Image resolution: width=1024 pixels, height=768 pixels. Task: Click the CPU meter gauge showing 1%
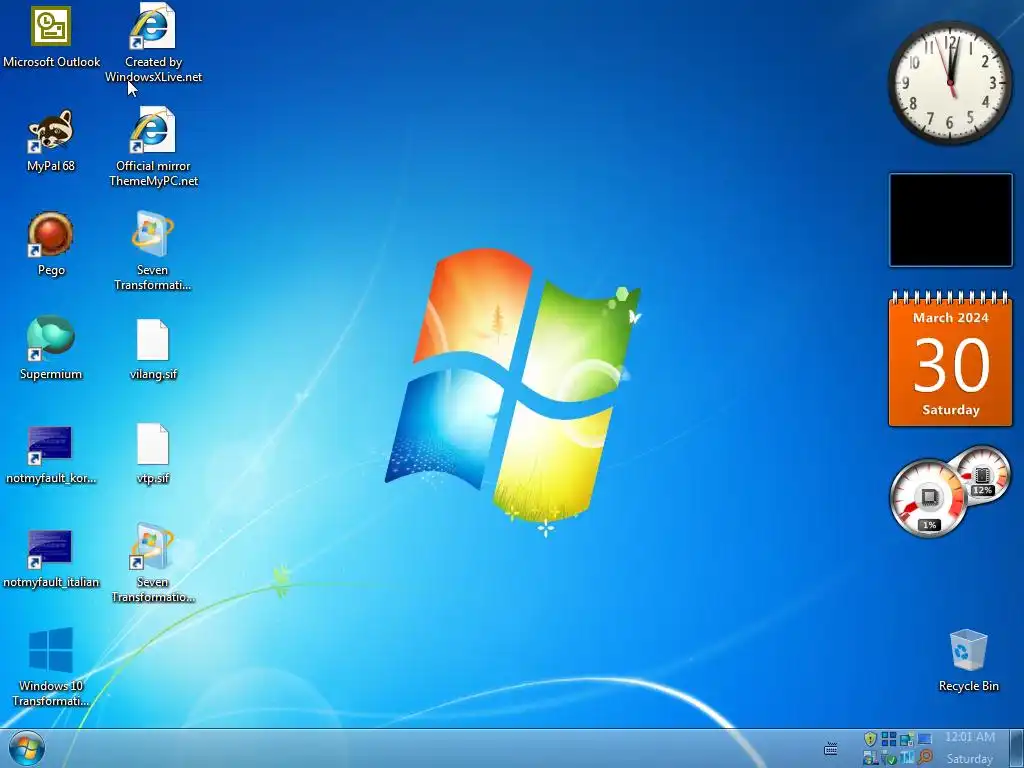(929, 499)
